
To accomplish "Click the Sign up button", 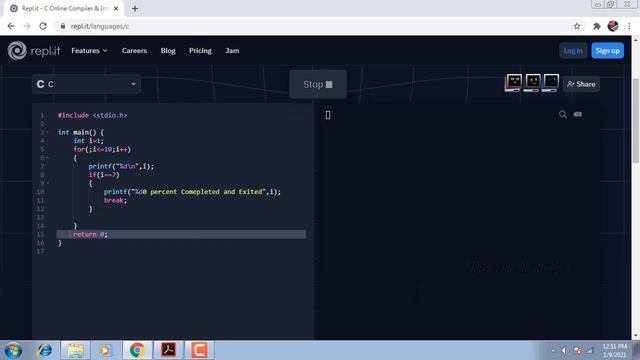I will [607, 51].
